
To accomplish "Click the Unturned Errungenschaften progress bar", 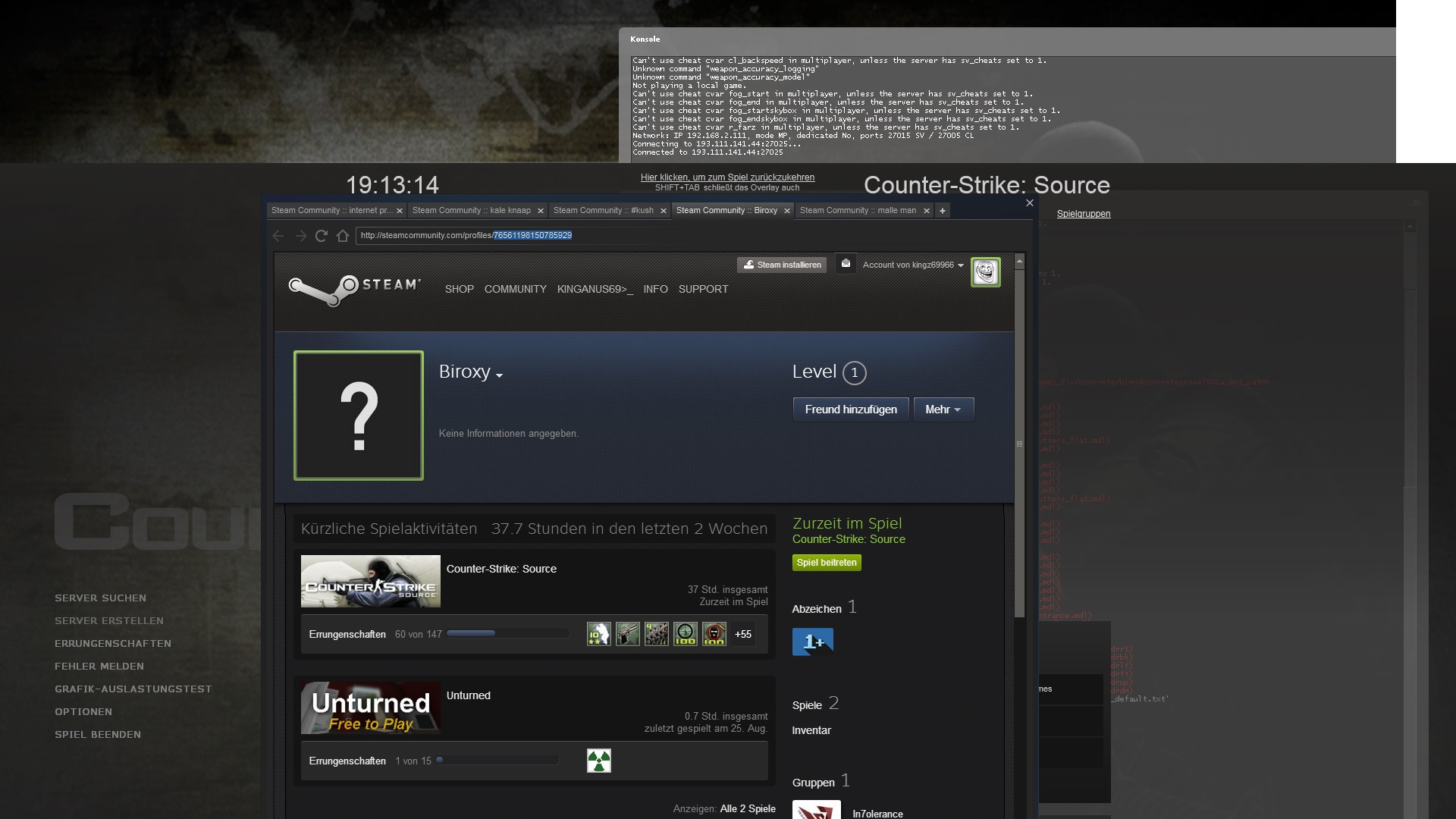I will pyautogui.click(x=497, y=760).
